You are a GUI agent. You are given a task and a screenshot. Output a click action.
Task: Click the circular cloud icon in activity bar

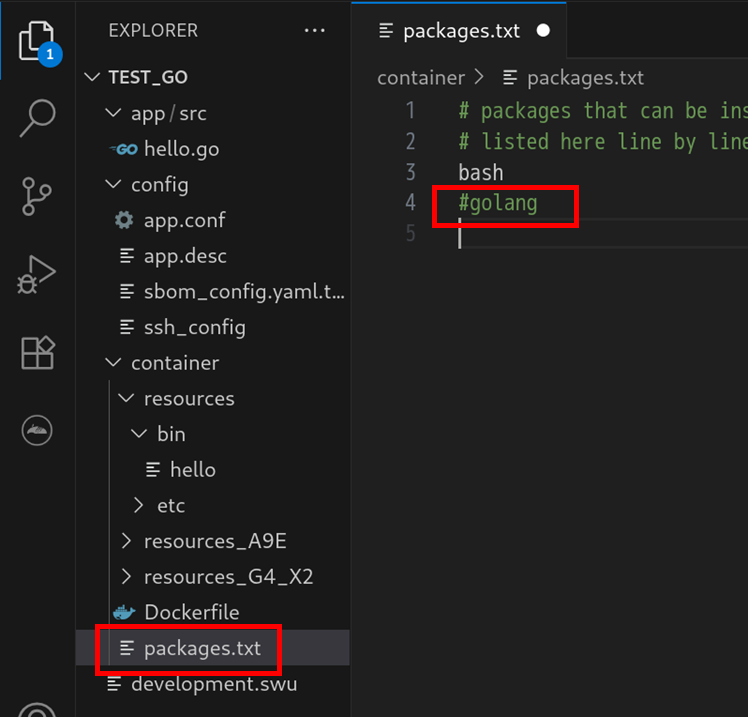click(37, 430)
